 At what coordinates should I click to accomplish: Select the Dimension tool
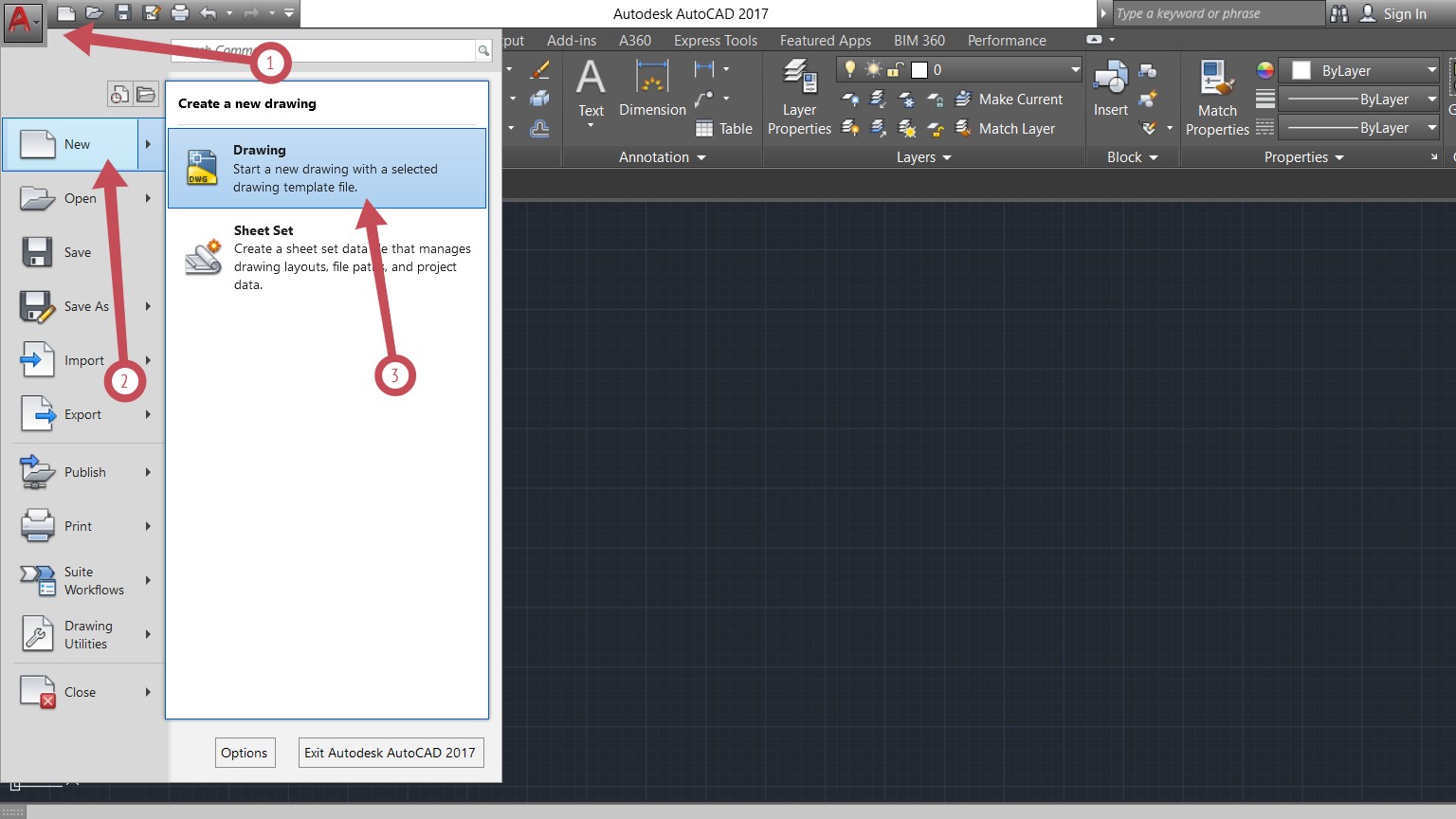coord(652,88)
